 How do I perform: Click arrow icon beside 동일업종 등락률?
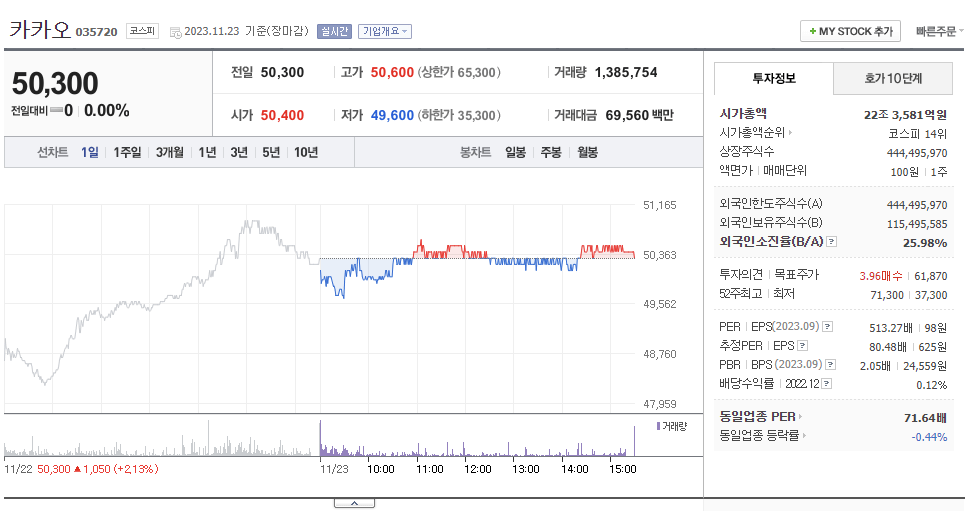click(x=804, y=436)
